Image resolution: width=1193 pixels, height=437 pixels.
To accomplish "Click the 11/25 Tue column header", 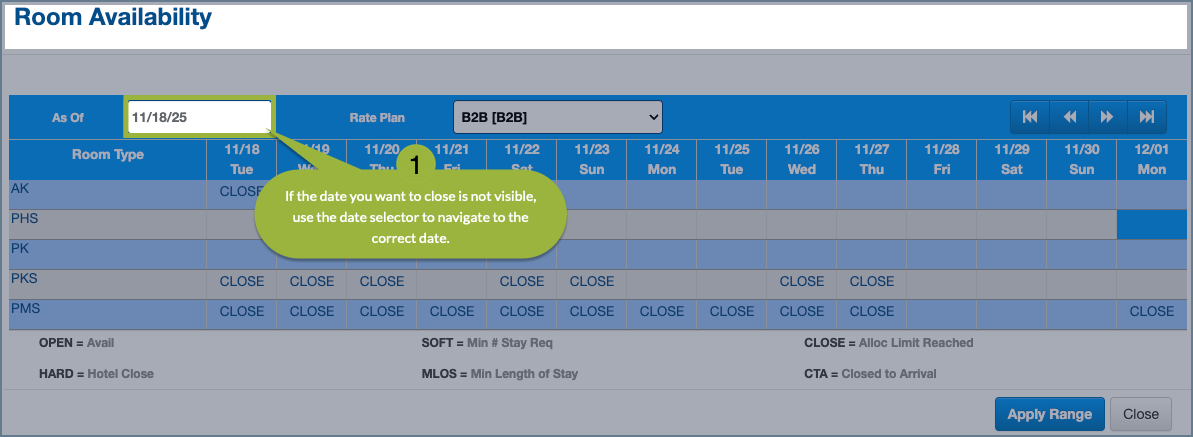I will (x=732, y=159).
